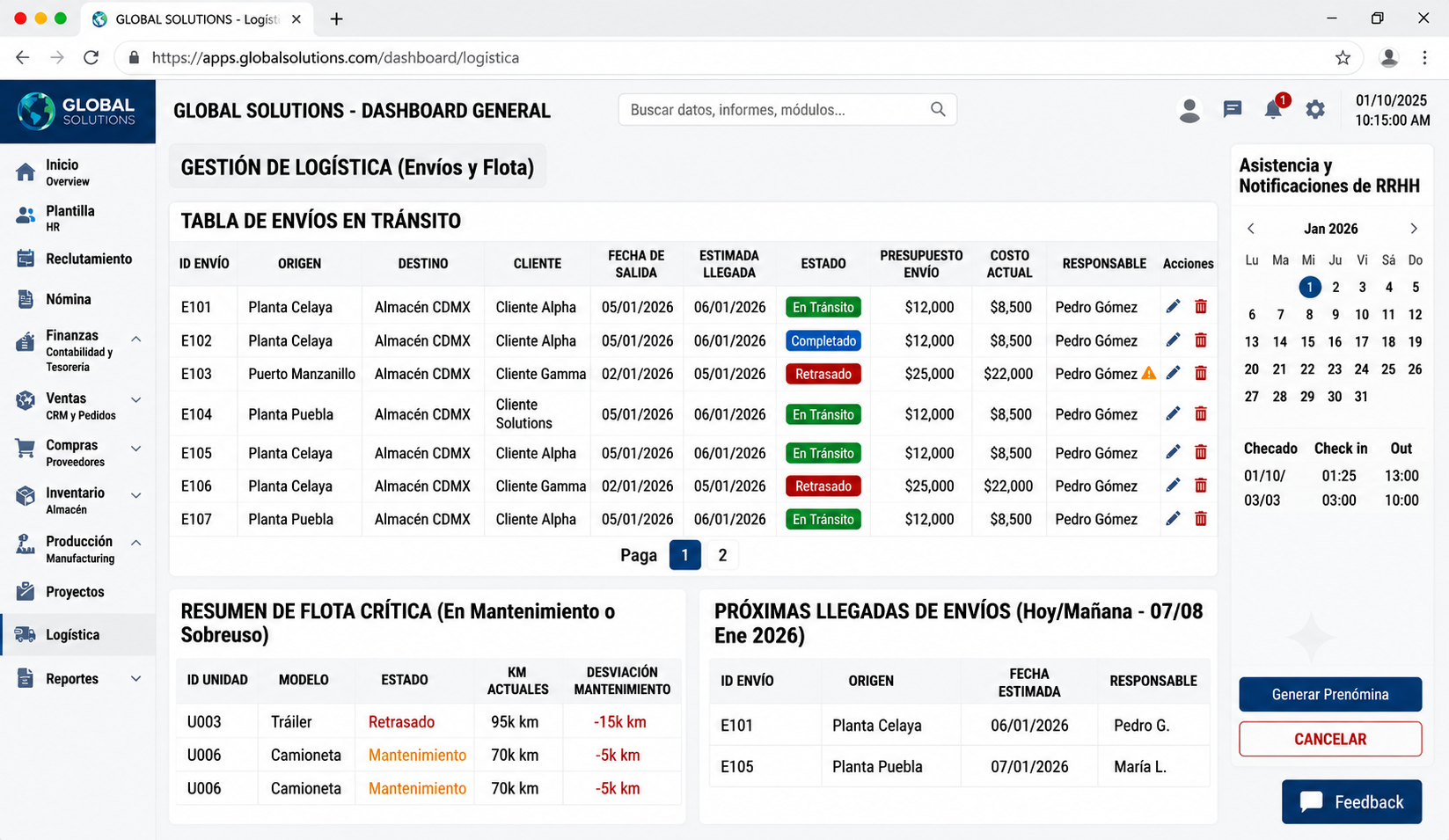Select day 15 in the calendar
The width and height of the screenshot is (1449, 840).
point(1308,341)
